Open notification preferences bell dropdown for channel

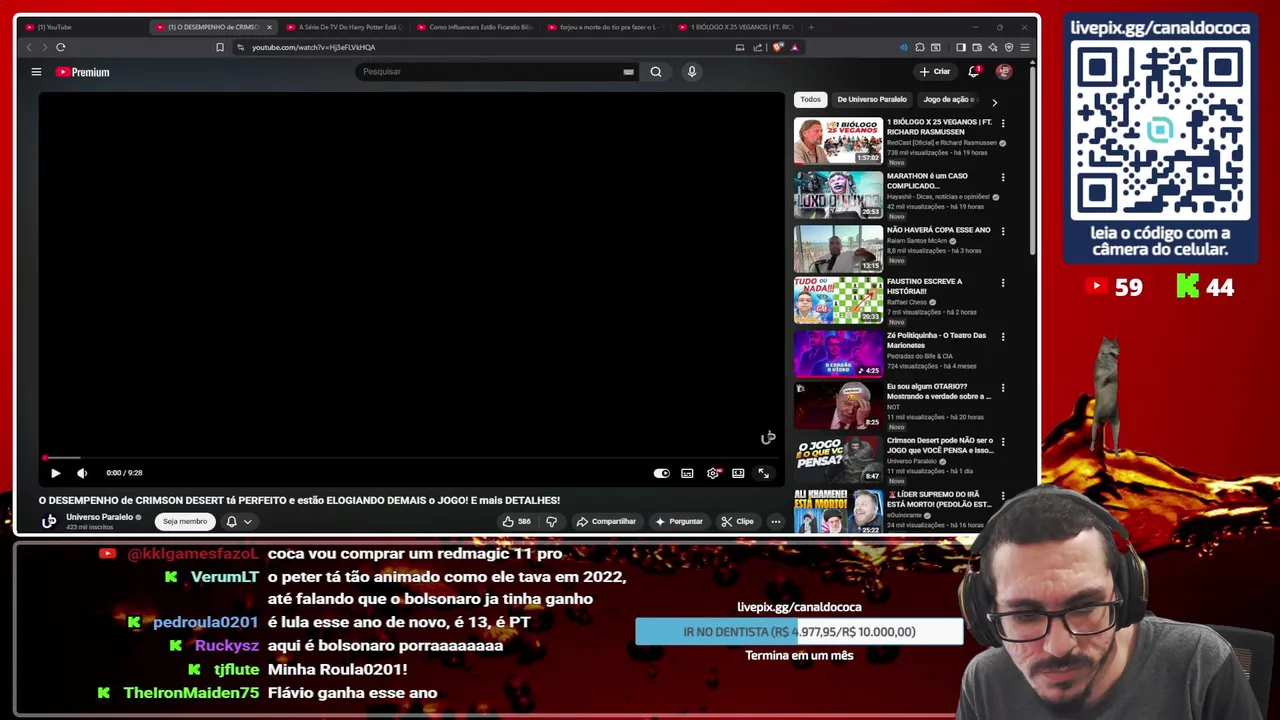pos(238,521)
